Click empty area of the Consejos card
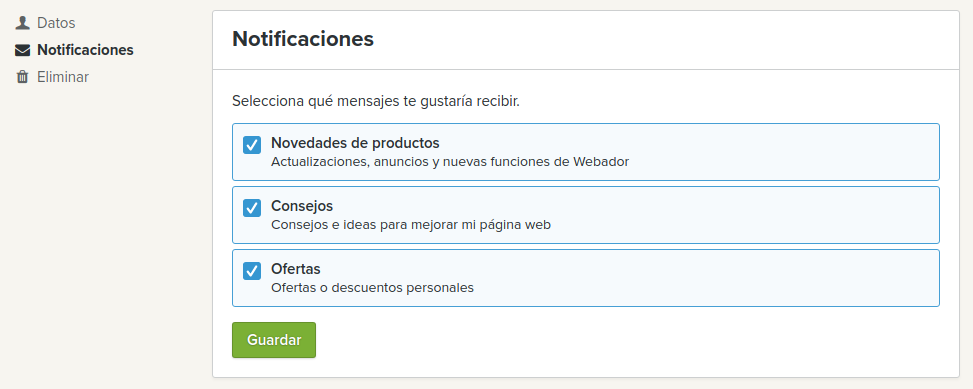The image size is (973, 389). tap(745, 215)
